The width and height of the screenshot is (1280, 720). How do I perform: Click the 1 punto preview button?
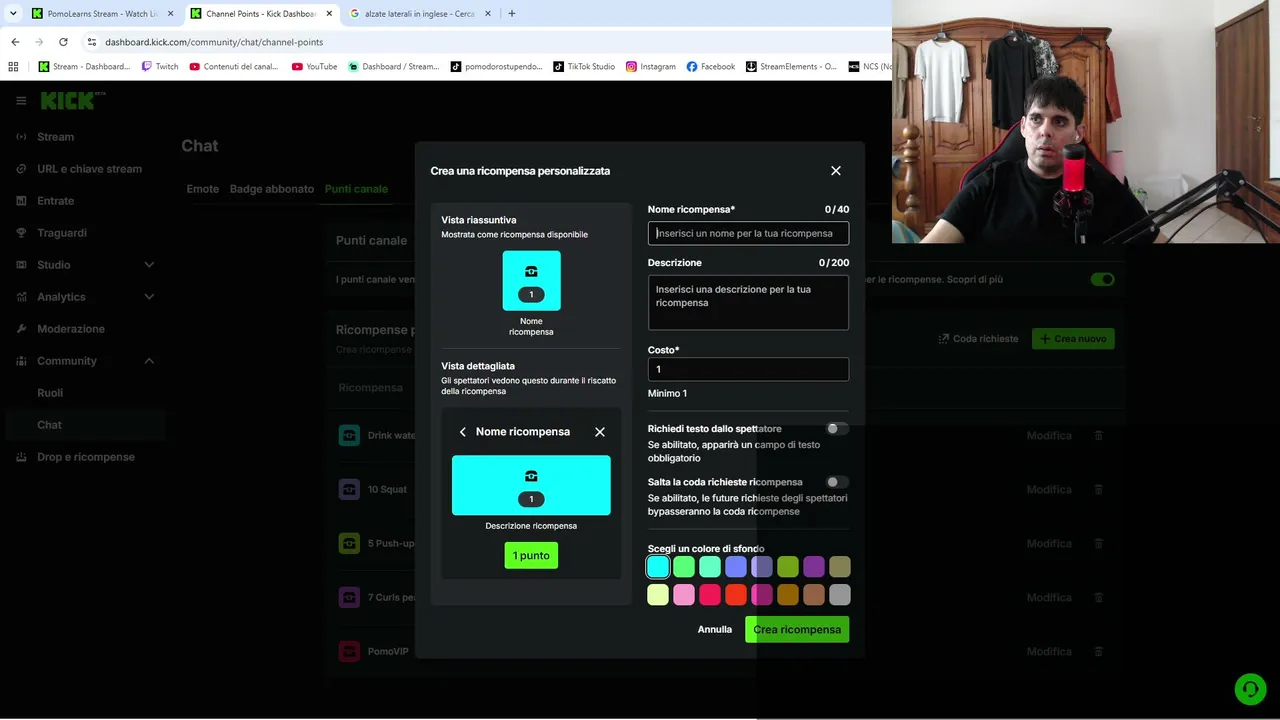click(531, 555)
